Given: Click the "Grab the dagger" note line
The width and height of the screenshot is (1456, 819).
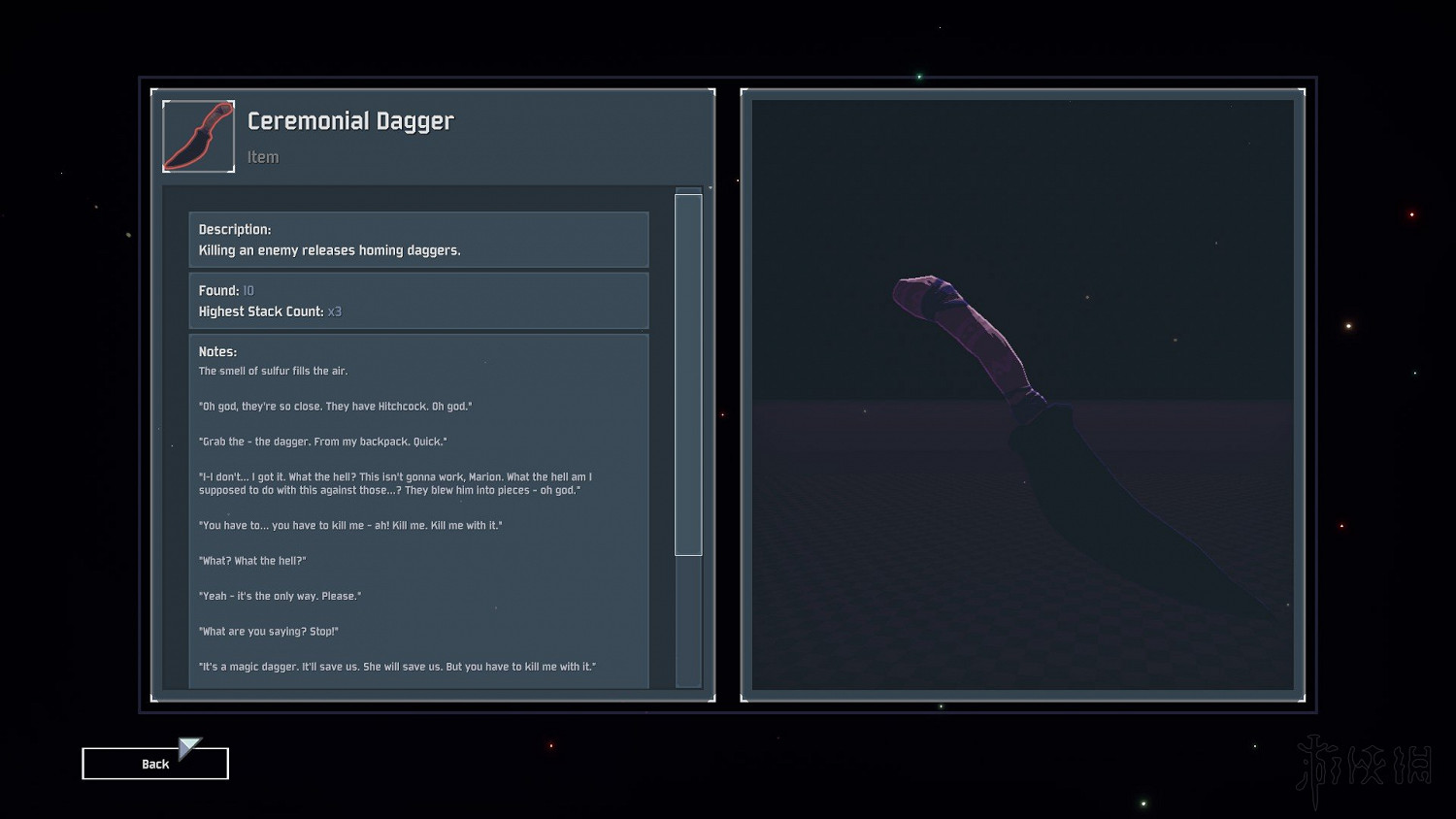Looking at the screenshot, I should click(x=322, y=442).
